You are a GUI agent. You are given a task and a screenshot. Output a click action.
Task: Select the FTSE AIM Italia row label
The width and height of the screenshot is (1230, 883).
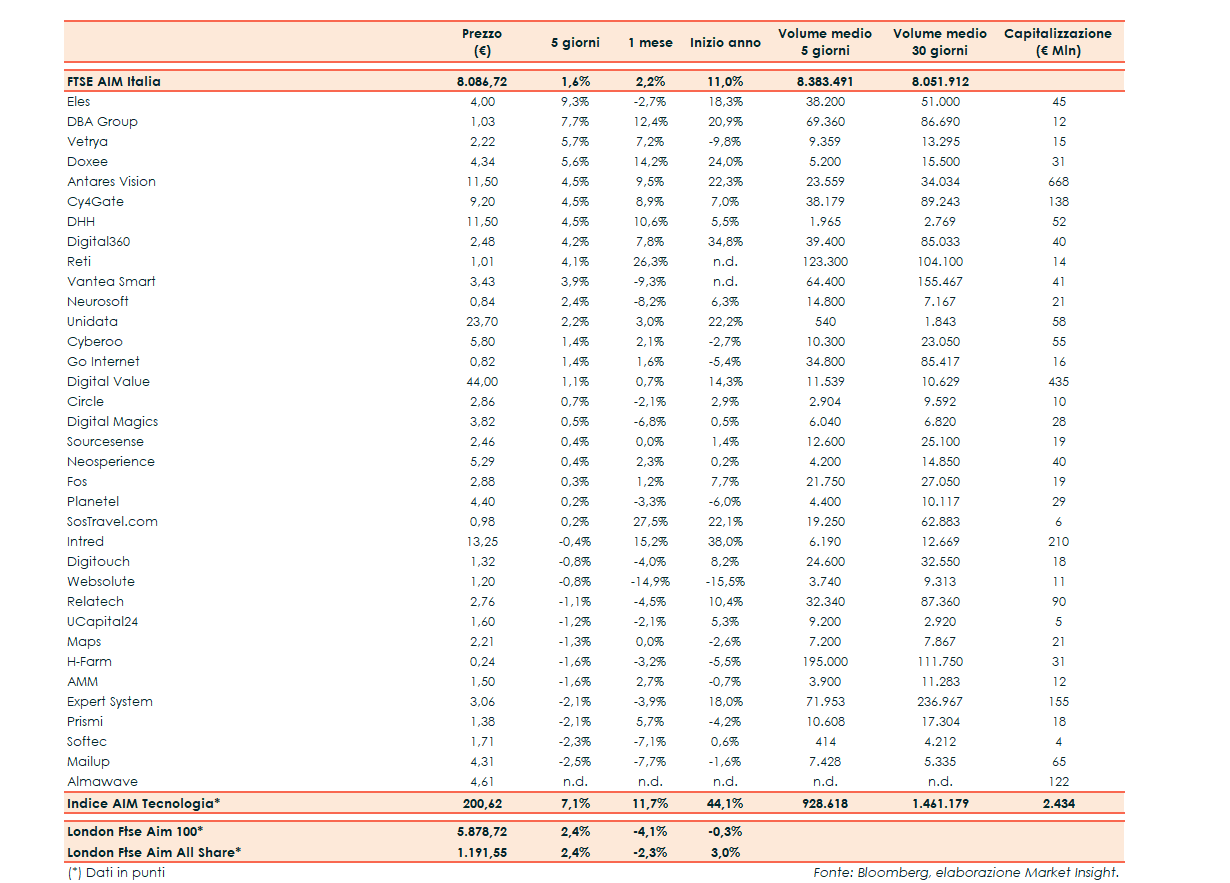point(114,82)
